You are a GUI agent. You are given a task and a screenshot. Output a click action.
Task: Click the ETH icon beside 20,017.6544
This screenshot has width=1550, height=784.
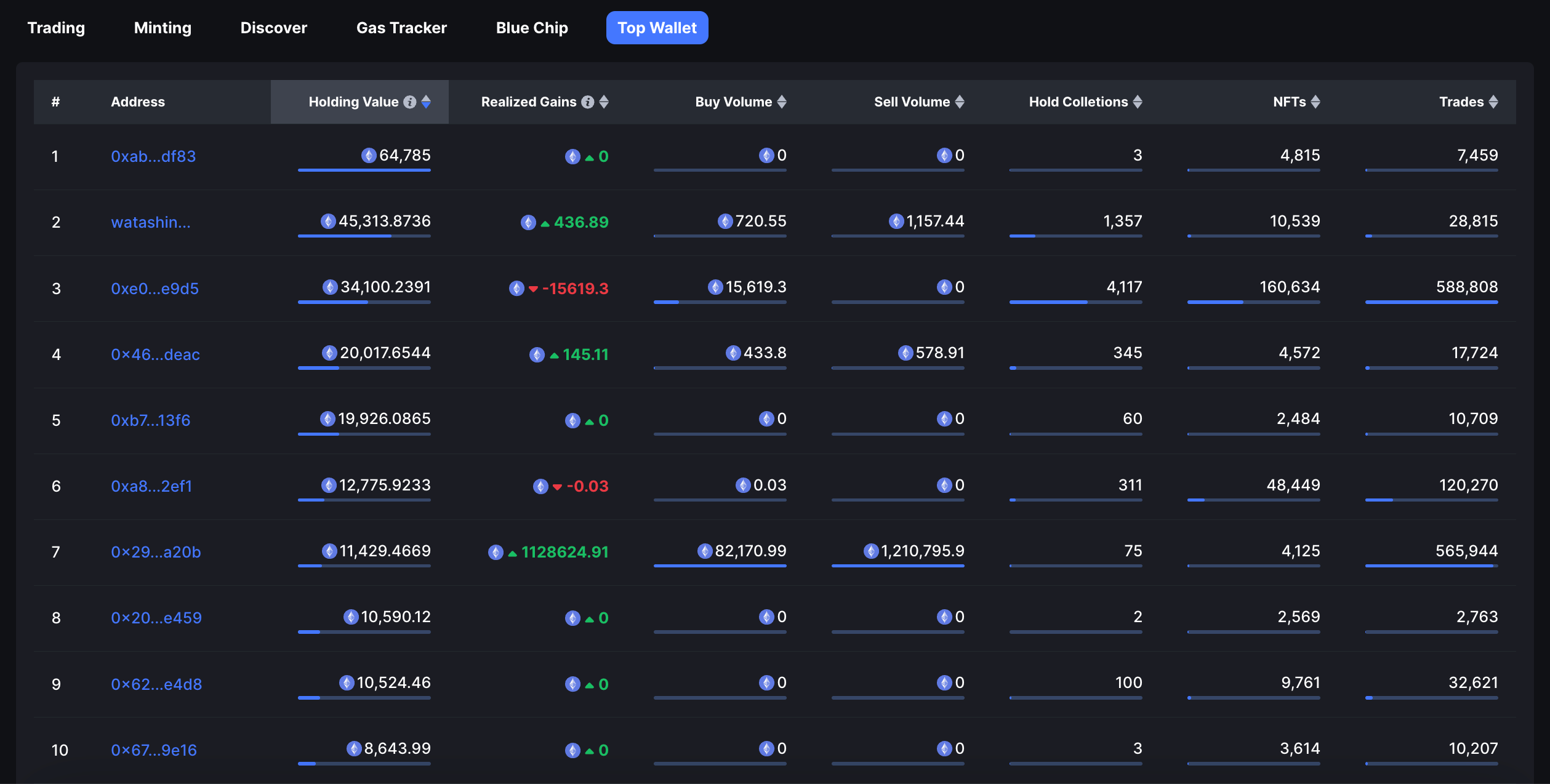(330, 353)
